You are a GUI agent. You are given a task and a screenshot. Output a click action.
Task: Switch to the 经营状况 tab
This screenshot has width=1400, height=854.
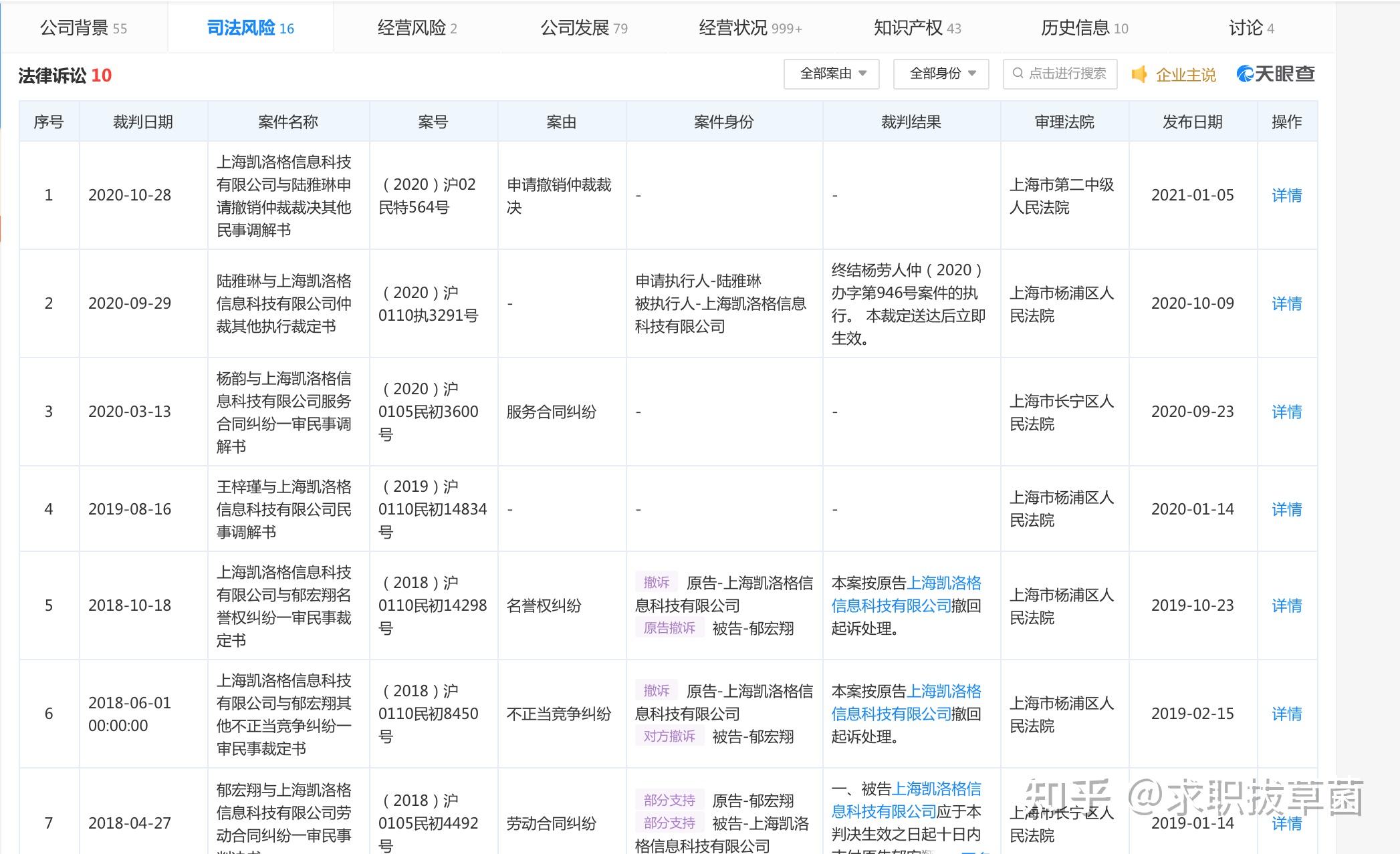(x=750, y=28)
